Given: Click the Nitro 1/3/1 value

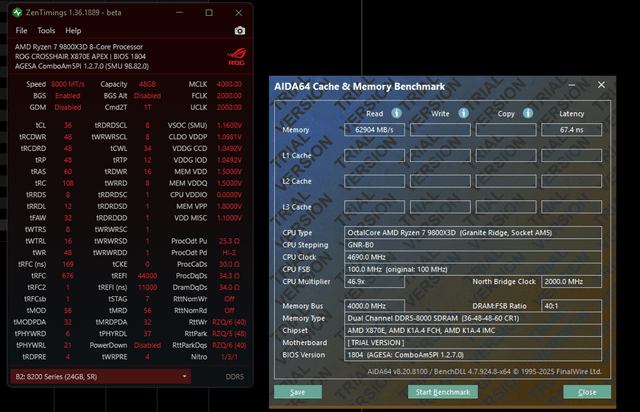Looking at the screenshot, I should pyautogui.click(x=229, y=357).
